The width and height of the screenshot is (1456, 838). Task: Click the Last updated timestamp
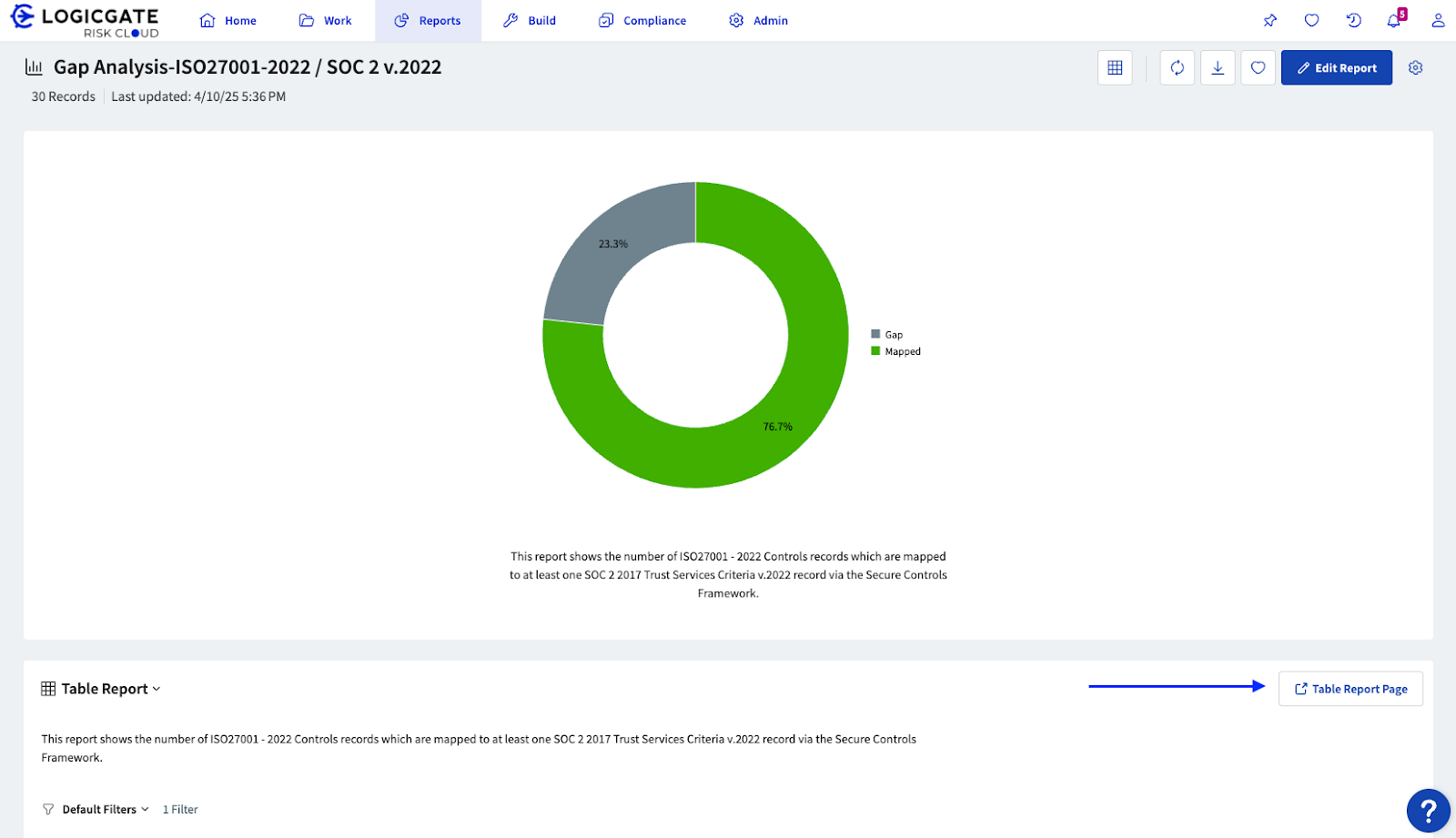198,96
